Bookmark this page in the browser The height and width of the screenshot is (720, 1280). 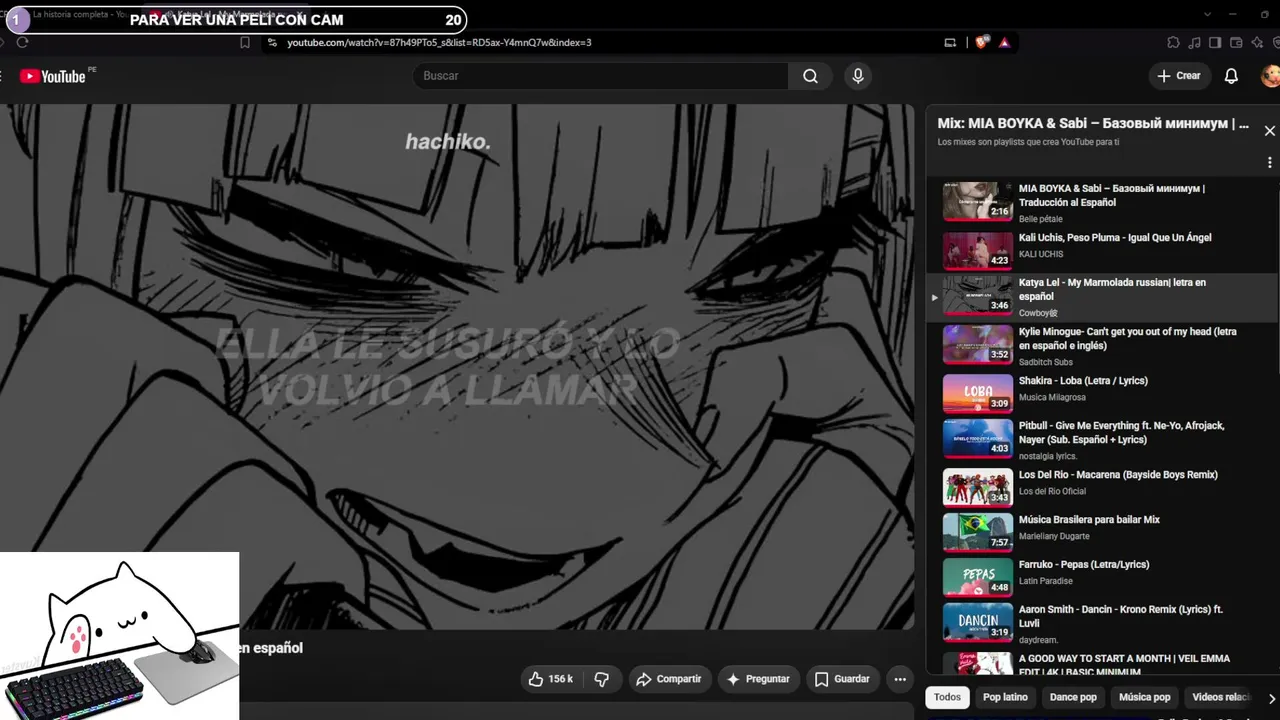[x=245, y=43]
